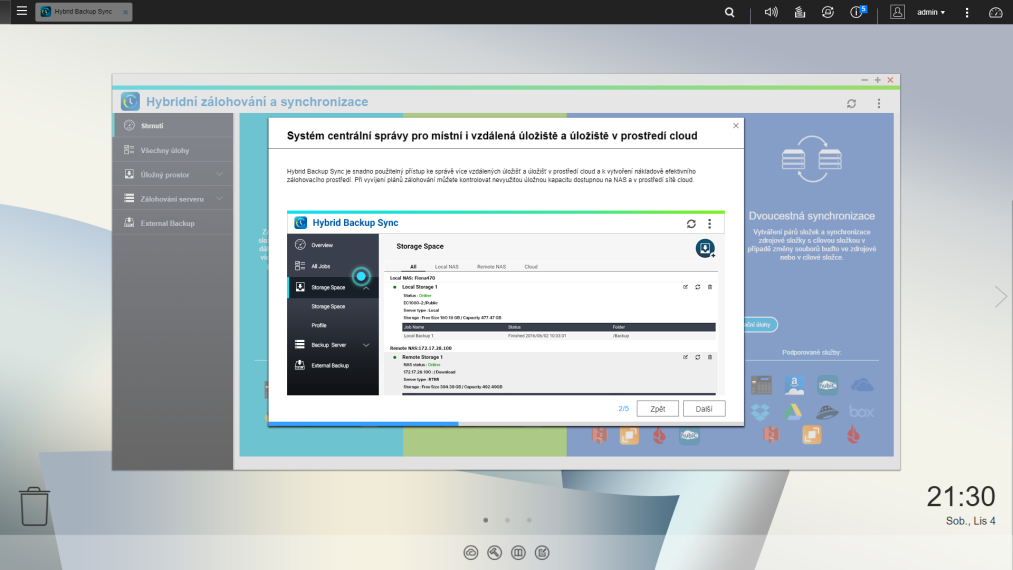The image size is (1013, 570).
Task: Click the Další button
Action: click(704, 408)
